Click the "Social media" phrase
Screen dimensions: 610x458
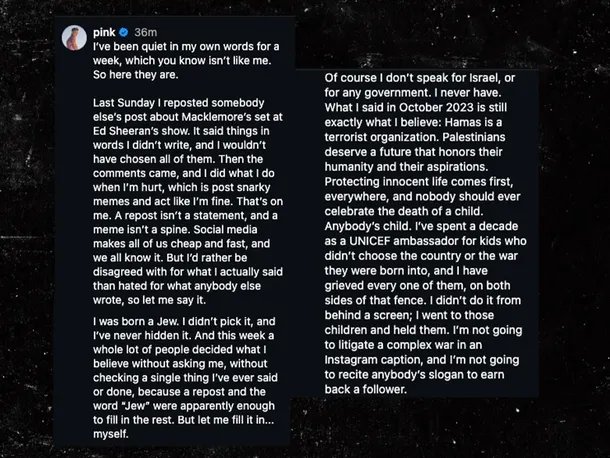225,230
